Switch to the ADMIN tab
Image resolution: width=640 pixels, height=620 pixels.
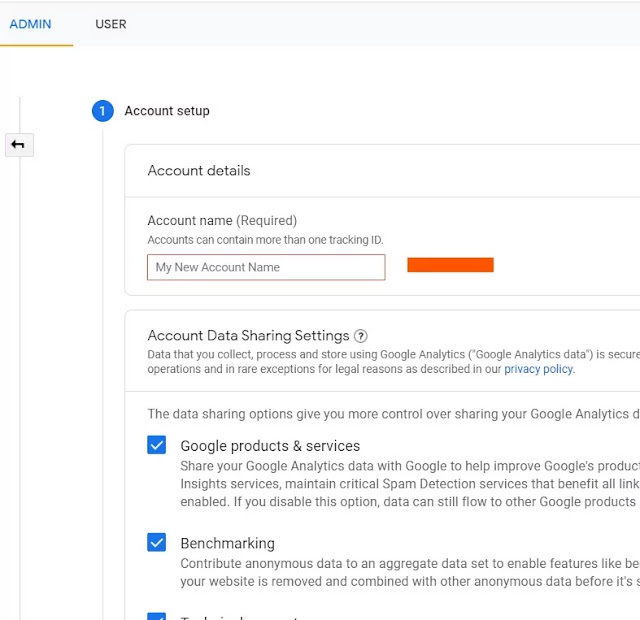tap(30, 24)
